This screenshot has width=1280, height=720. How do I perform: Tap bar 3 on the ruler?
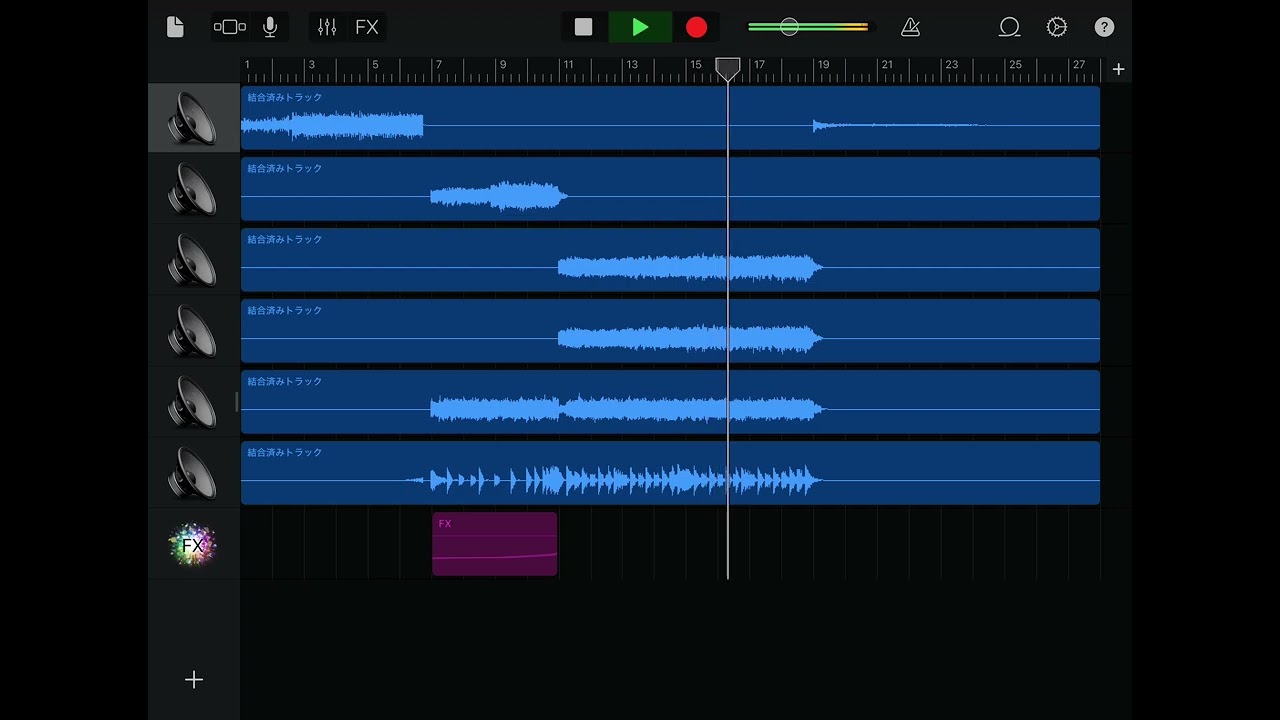311,66
